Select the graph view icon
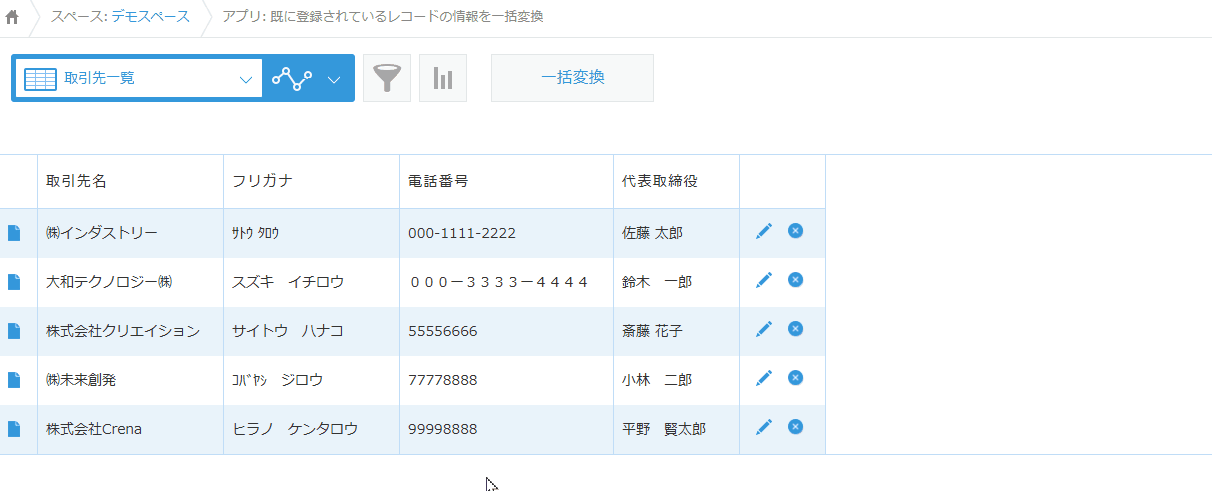 coord(292,79)
